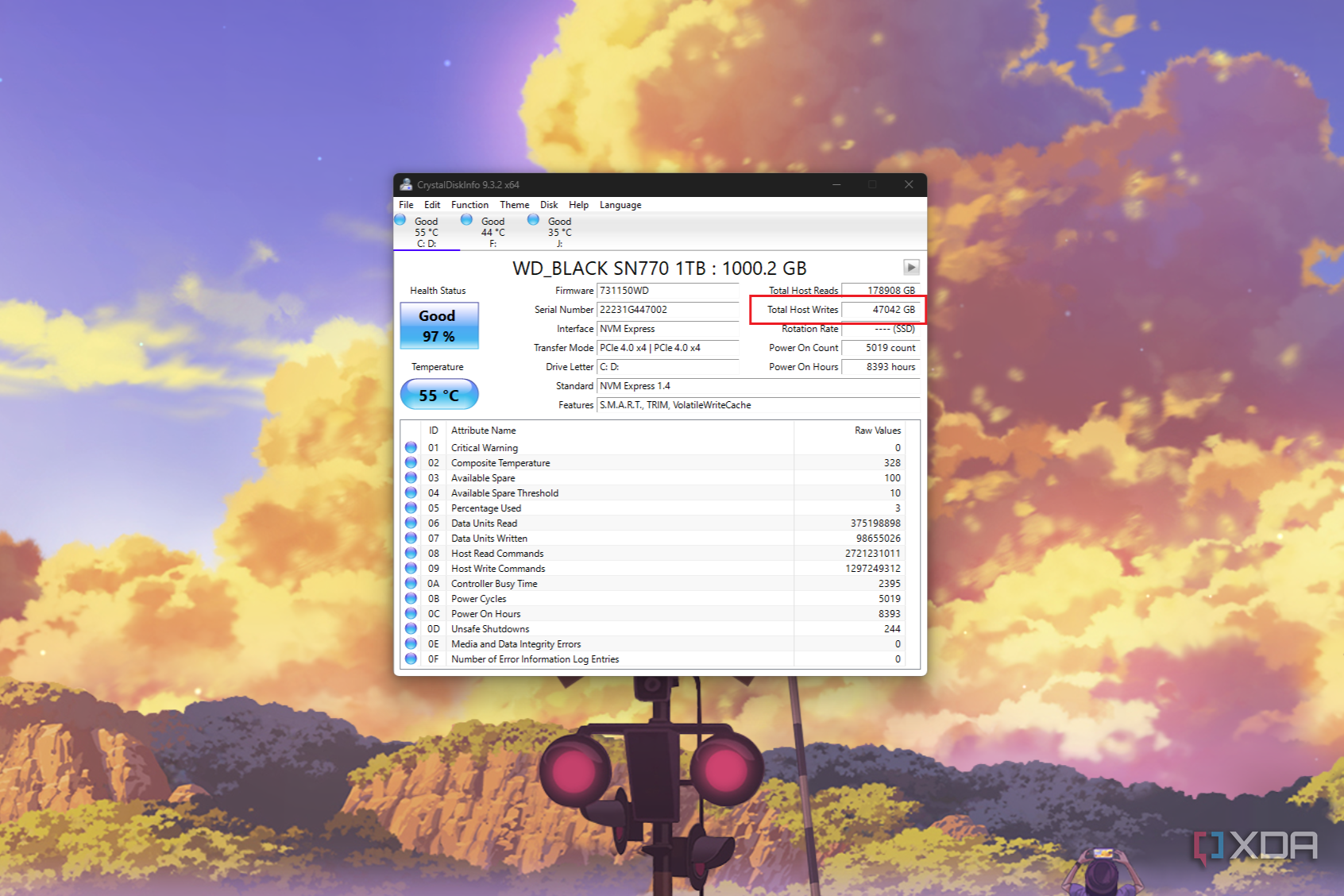
Task: Select the raw value 1297249312
Action: pyautogui.click(x=873, y=569)
